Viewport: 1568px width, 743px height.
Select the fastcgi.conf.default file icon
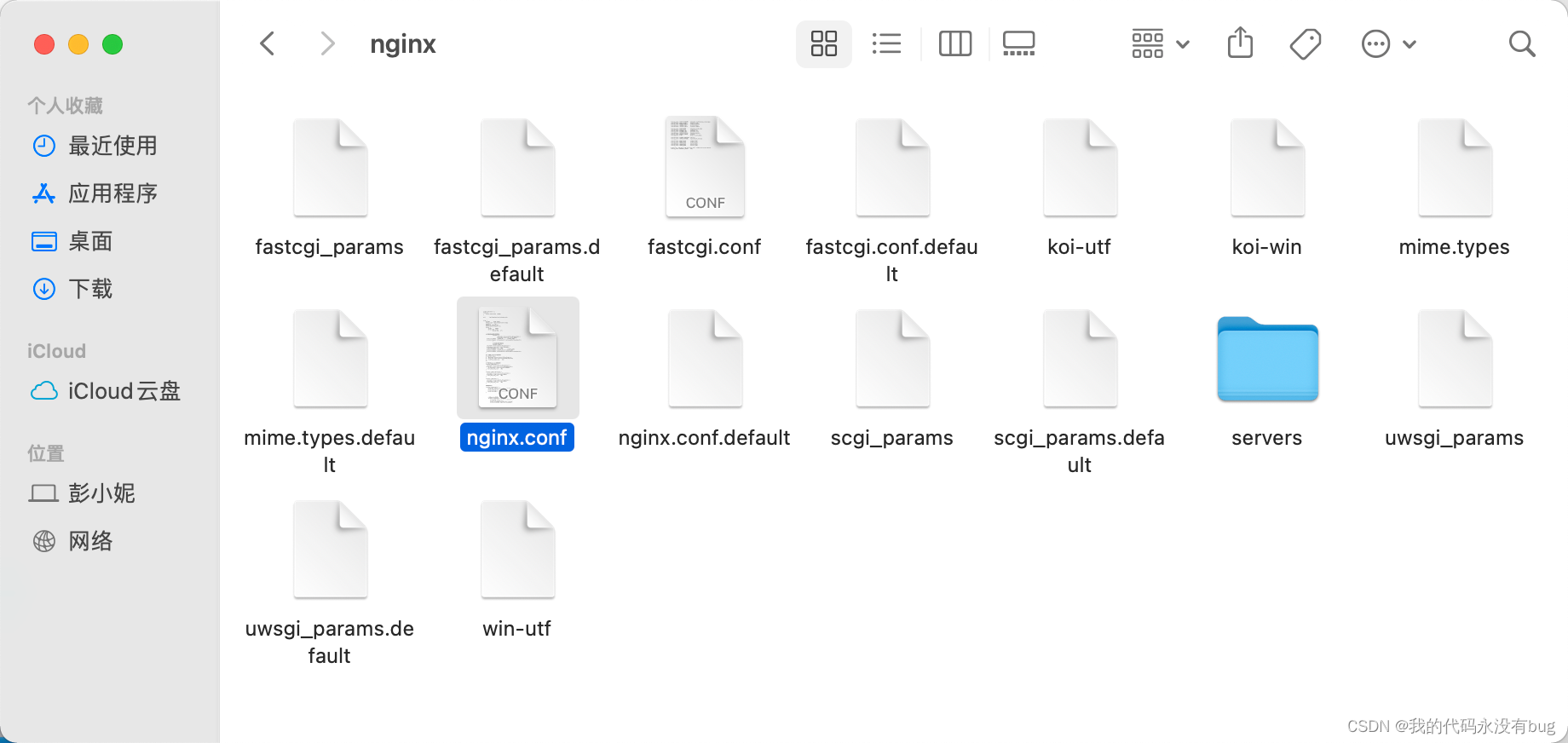point(893,168)
